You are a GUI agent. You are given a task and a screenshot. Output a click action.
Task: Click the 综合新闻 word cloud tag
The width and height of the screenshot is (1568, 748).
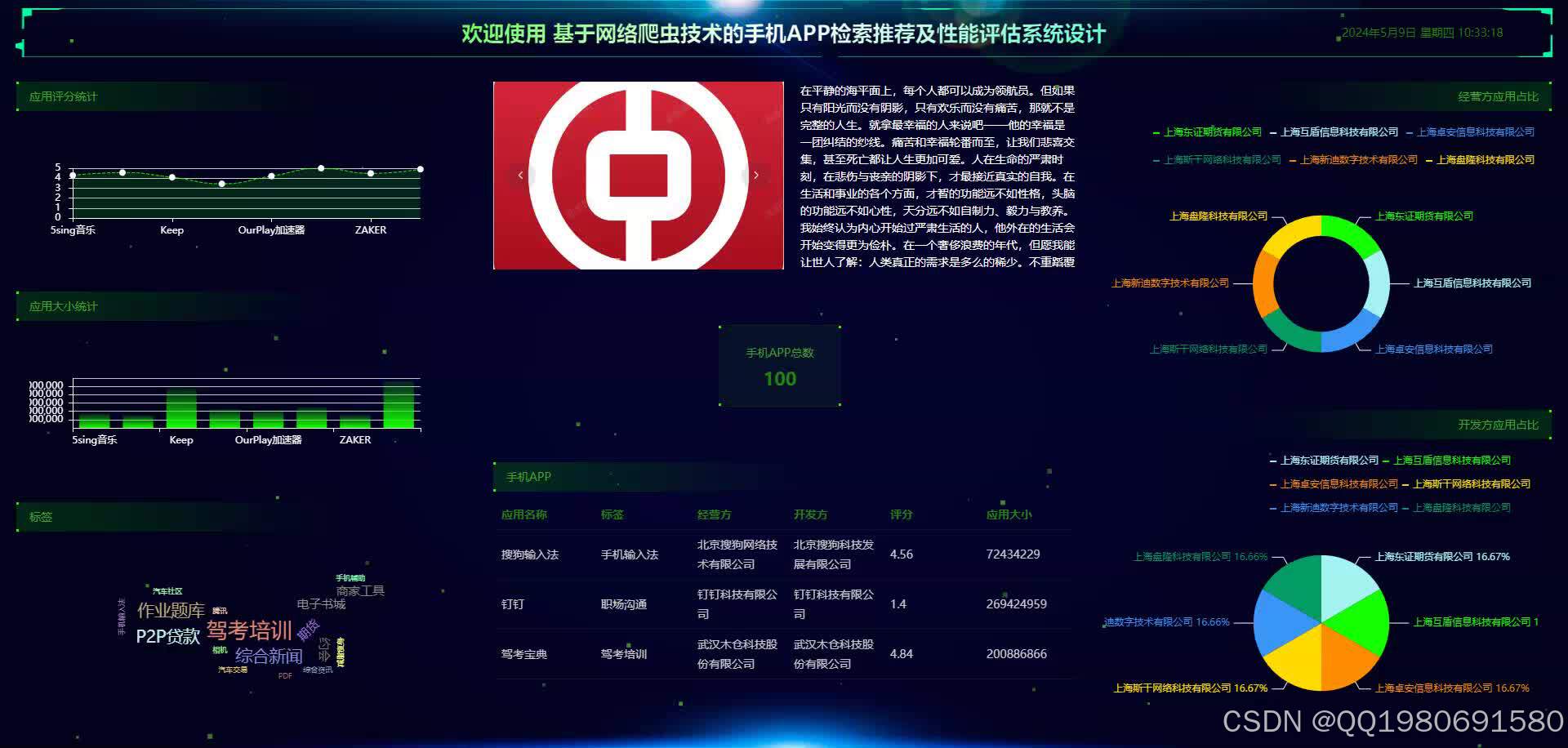pos(268,656)
